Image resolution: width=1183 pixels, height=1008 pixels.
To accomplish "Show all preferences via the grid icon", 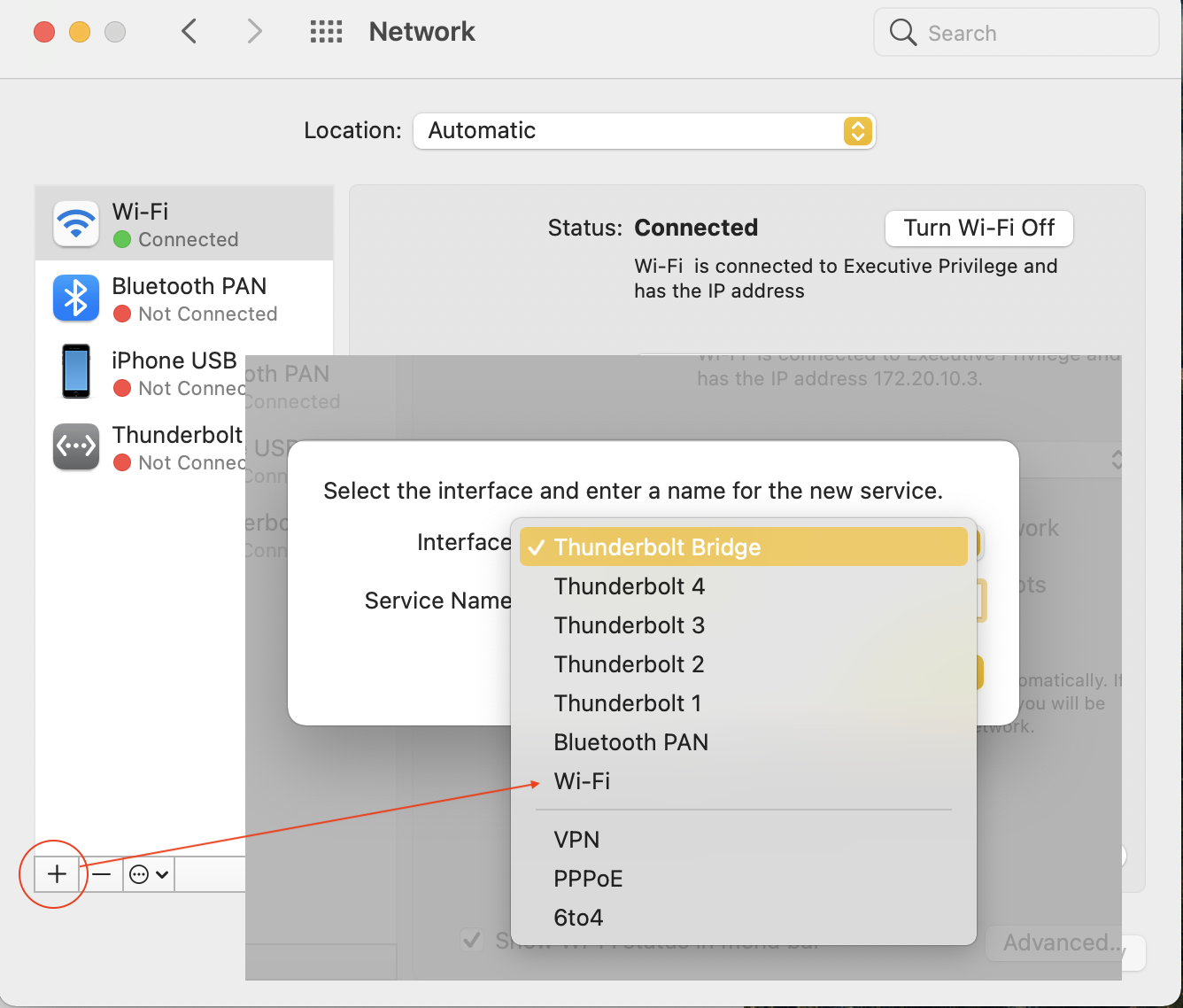I will [x=326, y=32].
